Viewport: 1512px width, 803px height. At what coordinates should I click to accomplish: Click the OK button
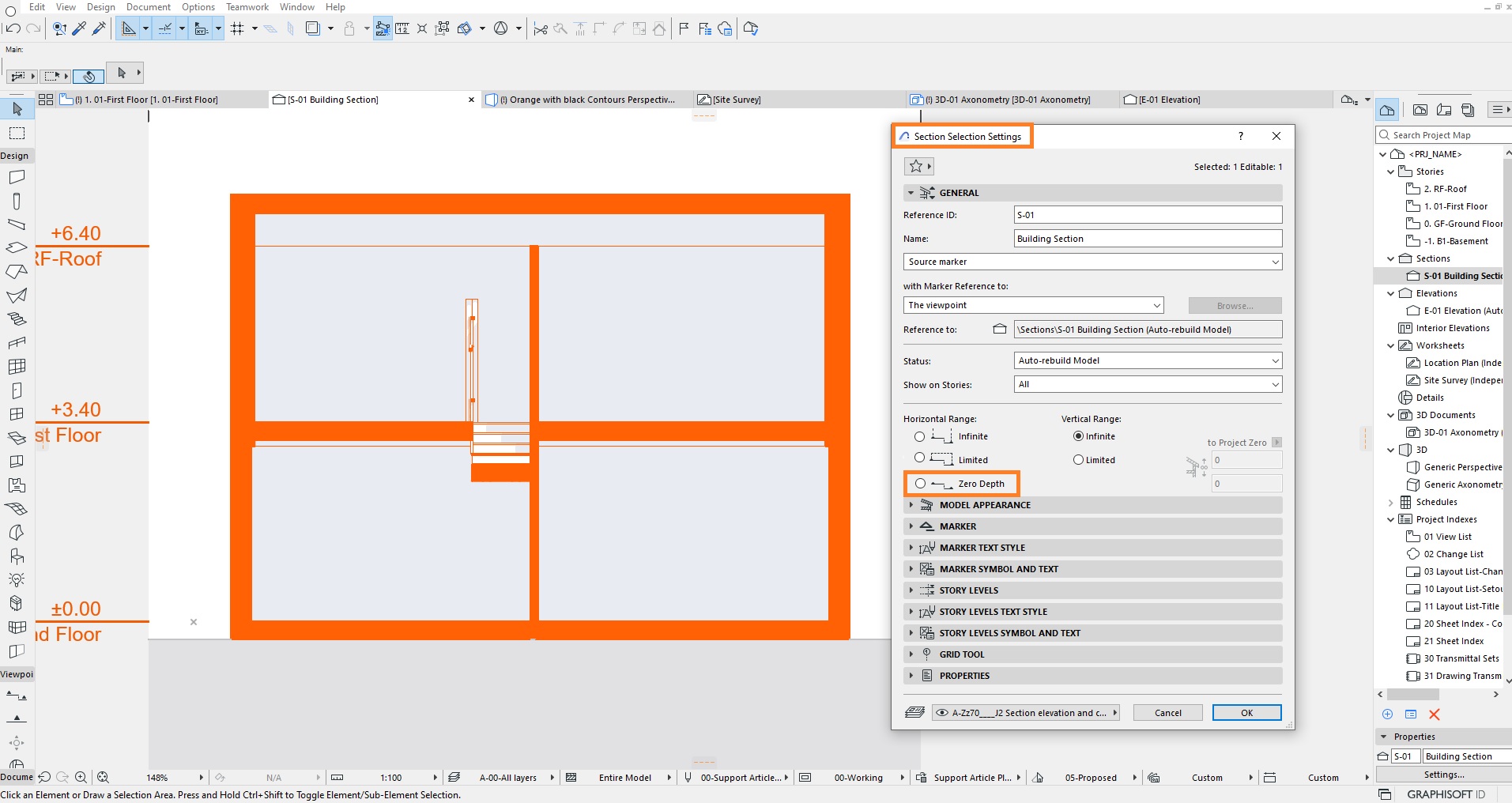1246,713
